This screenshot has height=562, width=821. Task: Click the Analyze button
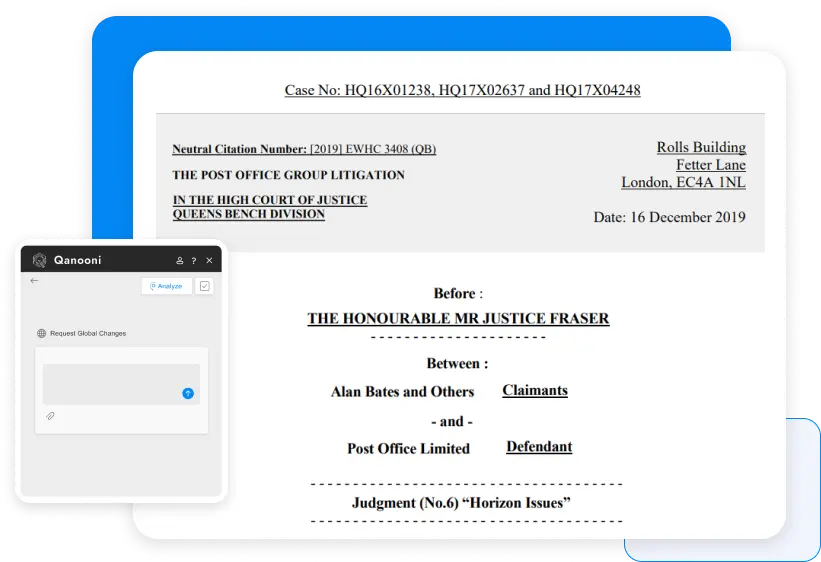pyautogui.click(x=166, y=286)
